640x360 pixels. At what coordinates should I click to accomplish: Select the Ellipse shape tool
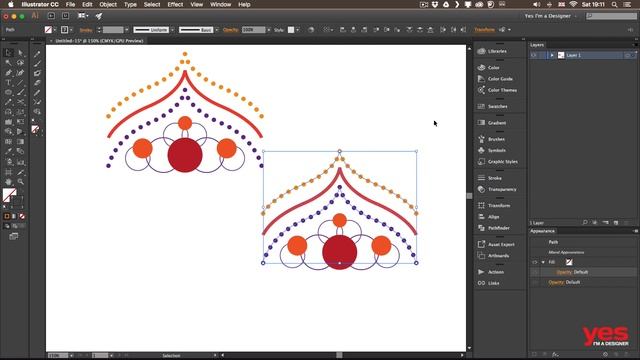click(8, 92)
